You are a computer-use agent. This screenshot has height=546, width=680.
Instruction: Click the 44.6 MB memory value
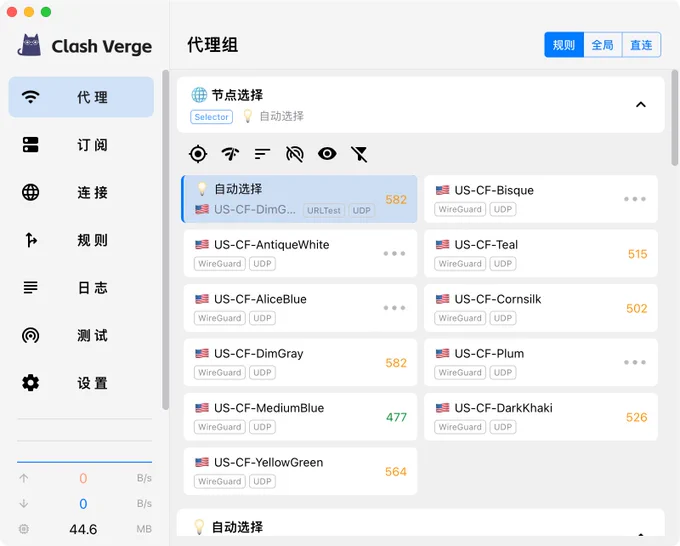83,529
